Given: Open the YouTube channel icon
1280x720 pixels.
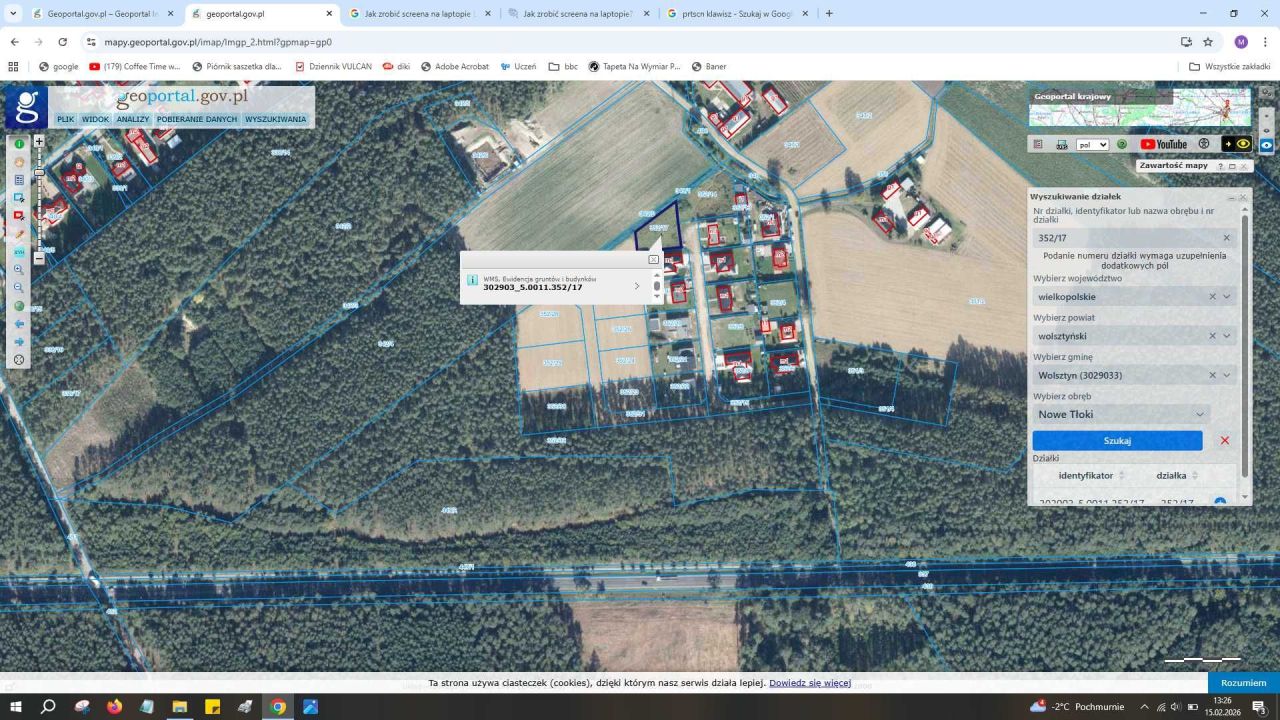Looking at the screenshot, I should point(1164,144).
